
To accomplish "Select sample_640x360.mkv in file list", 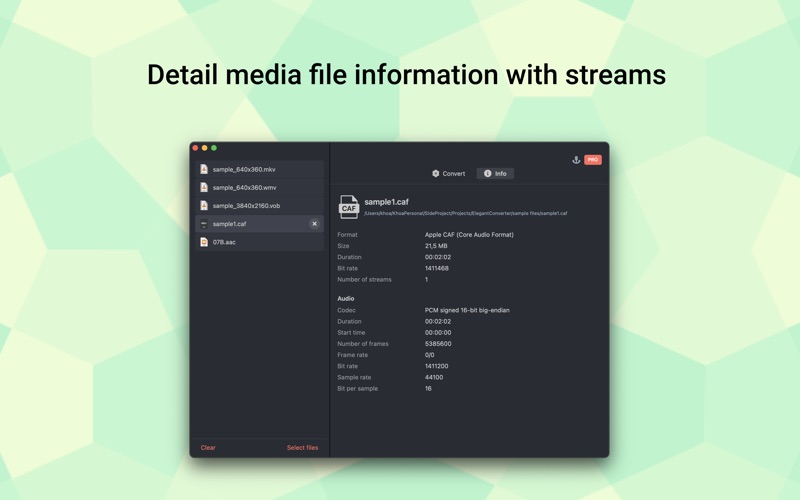I will point(259,169).
